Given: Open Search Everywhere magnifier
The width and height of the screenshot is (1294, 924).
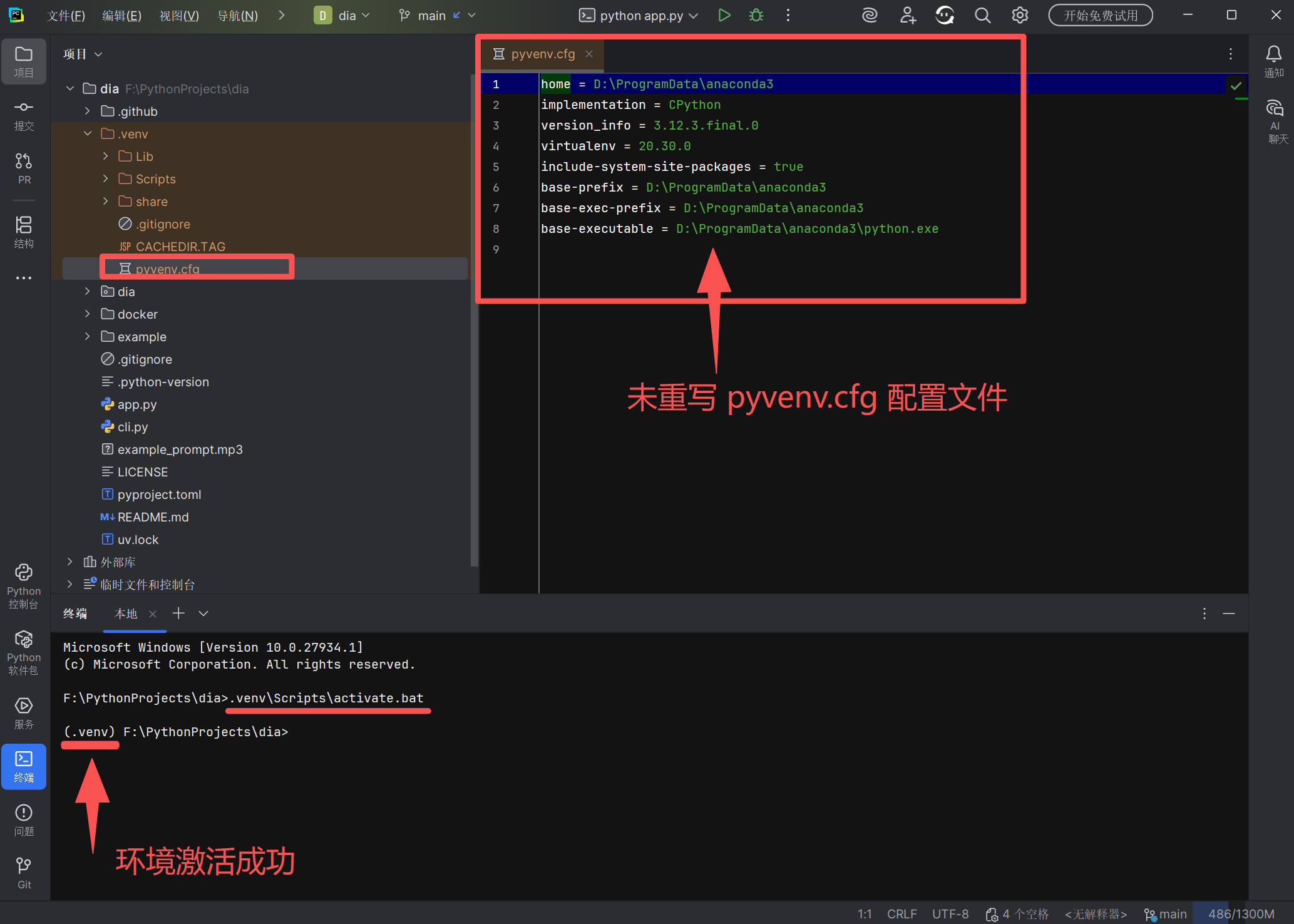Looking at the screenshot, I should pyautogui.click(x=982, y=16).
